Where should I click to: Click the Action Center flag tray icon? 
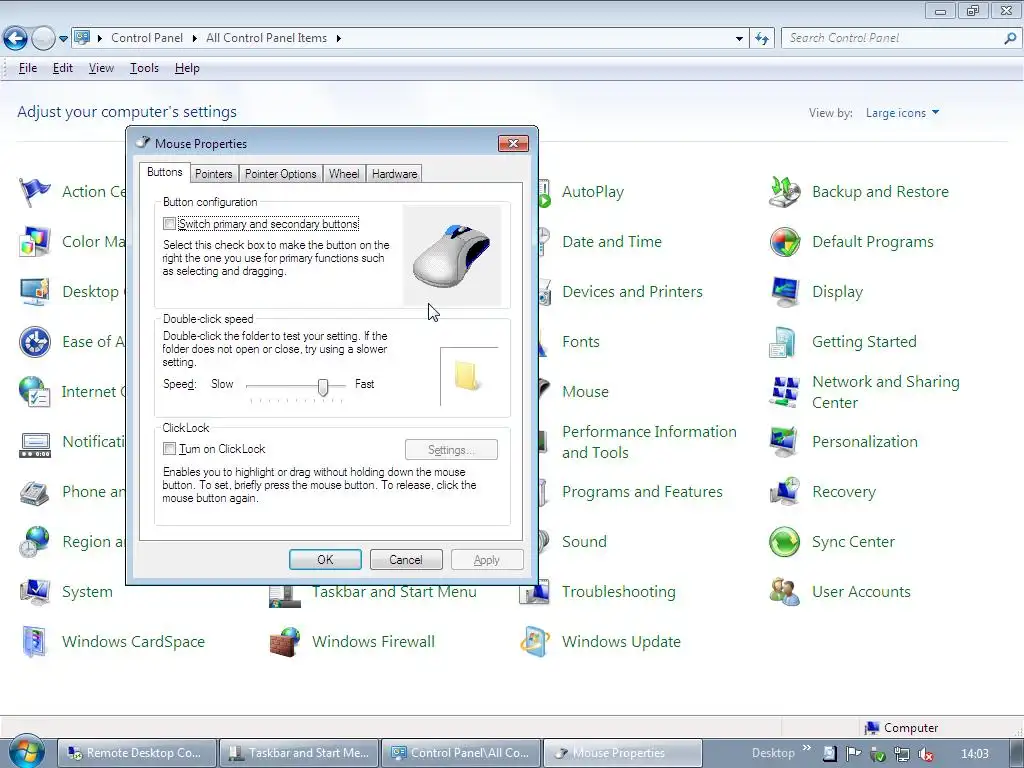click(x=854, y=754)
